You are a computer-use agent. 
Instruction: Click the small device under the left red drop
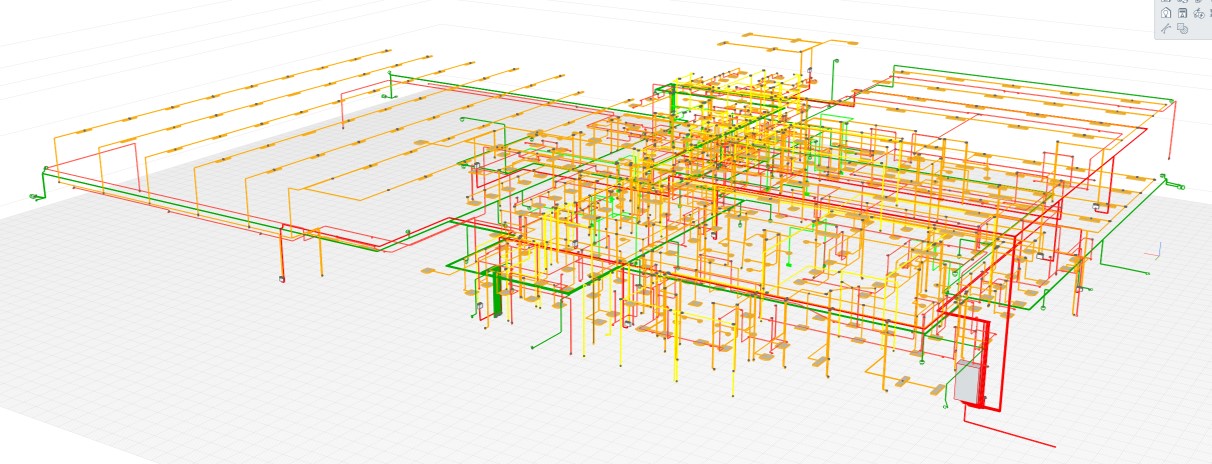(282, 279)
